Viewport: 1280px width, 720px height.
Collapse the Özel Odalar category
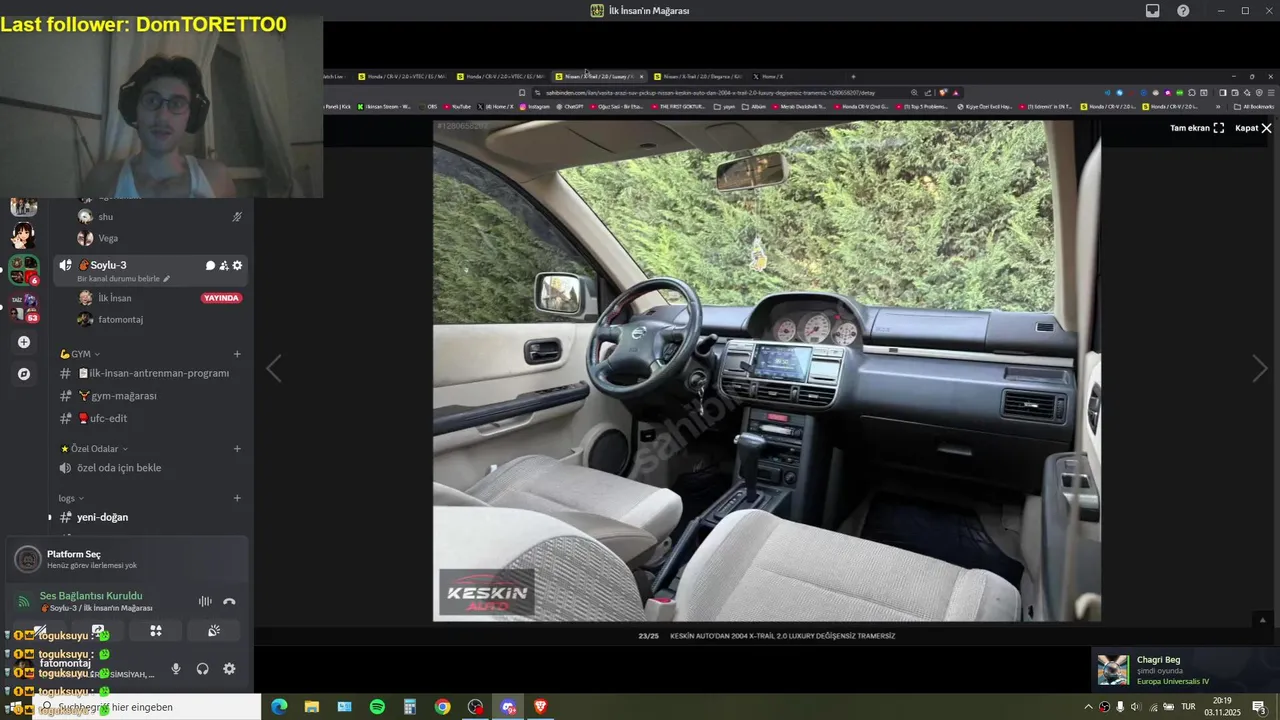(94, 449)
